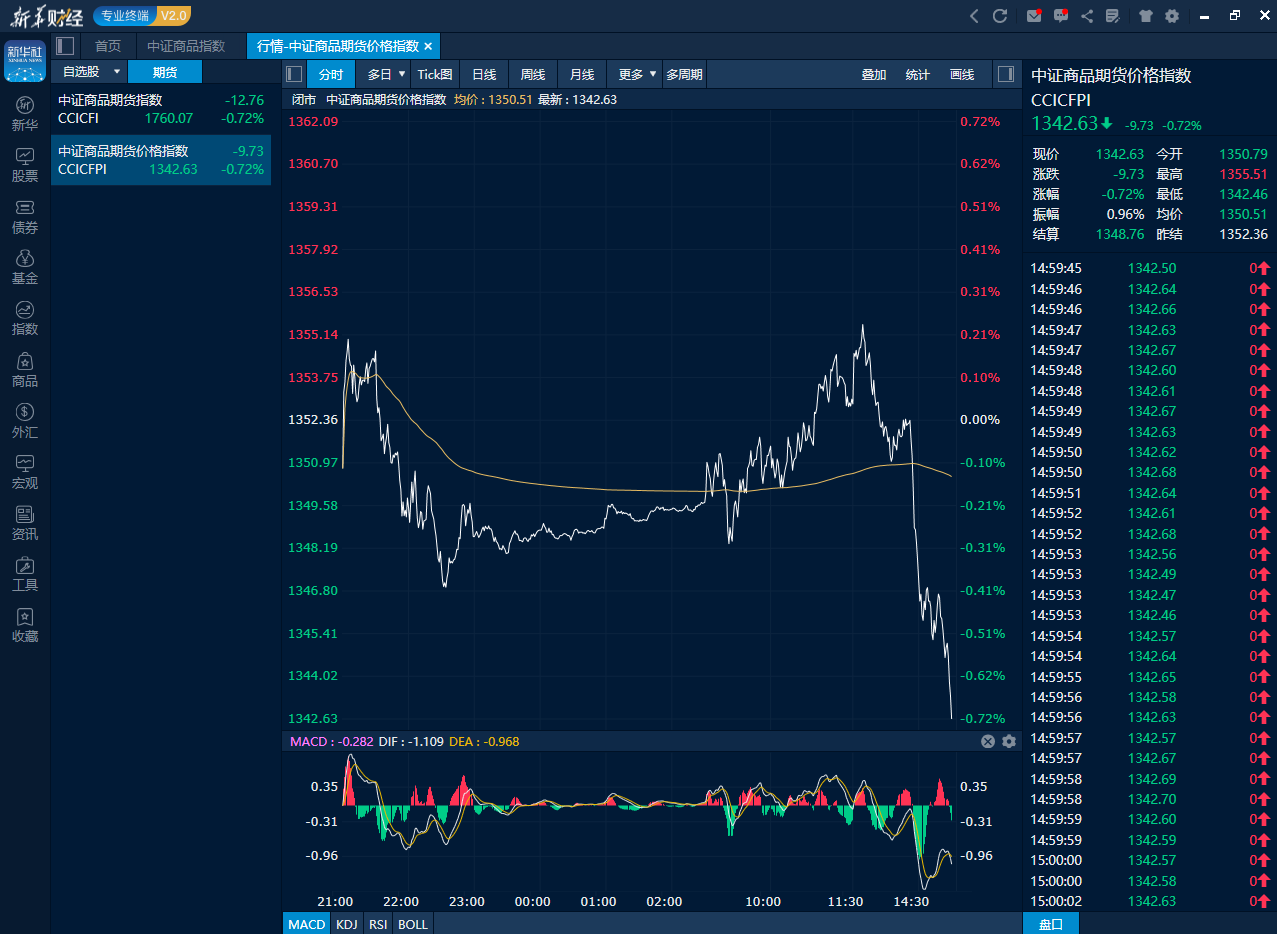The image size is (1277, 934).
Task: Open the 多日 multi-day dropdown
Action: [x=387, y=74]
